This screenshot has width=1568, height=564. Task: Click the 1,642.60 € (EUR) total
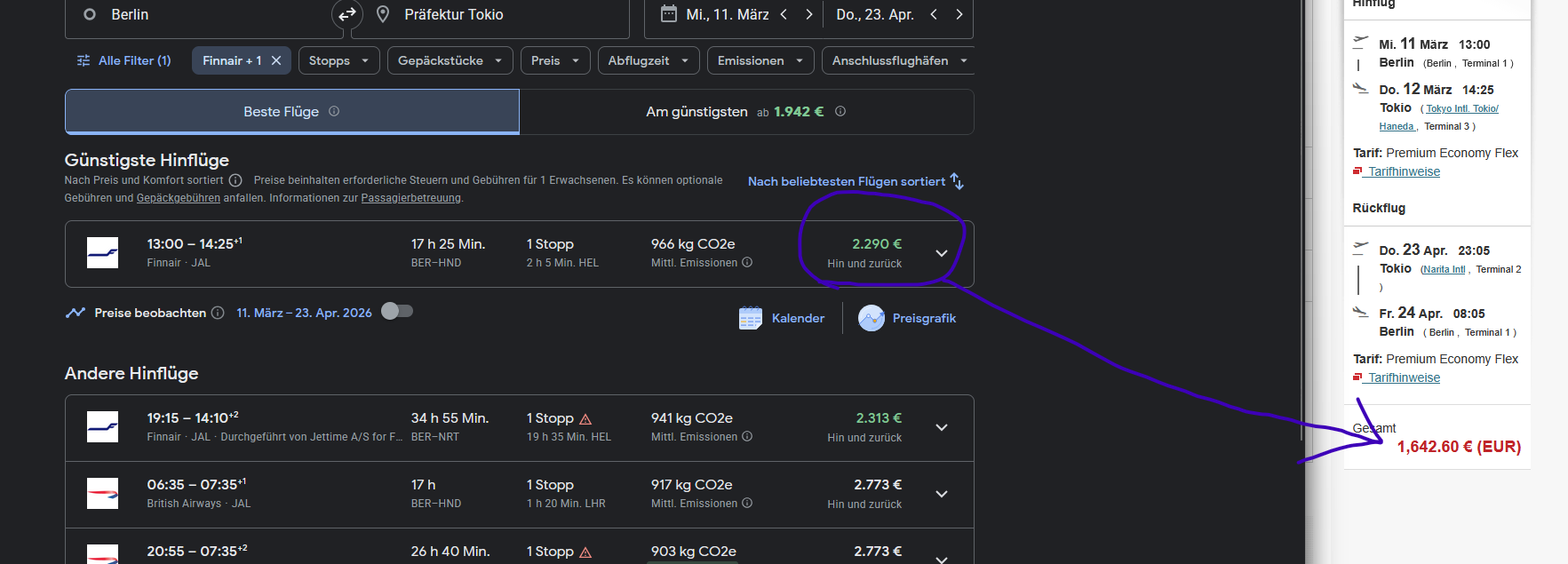pos(1459,447)
